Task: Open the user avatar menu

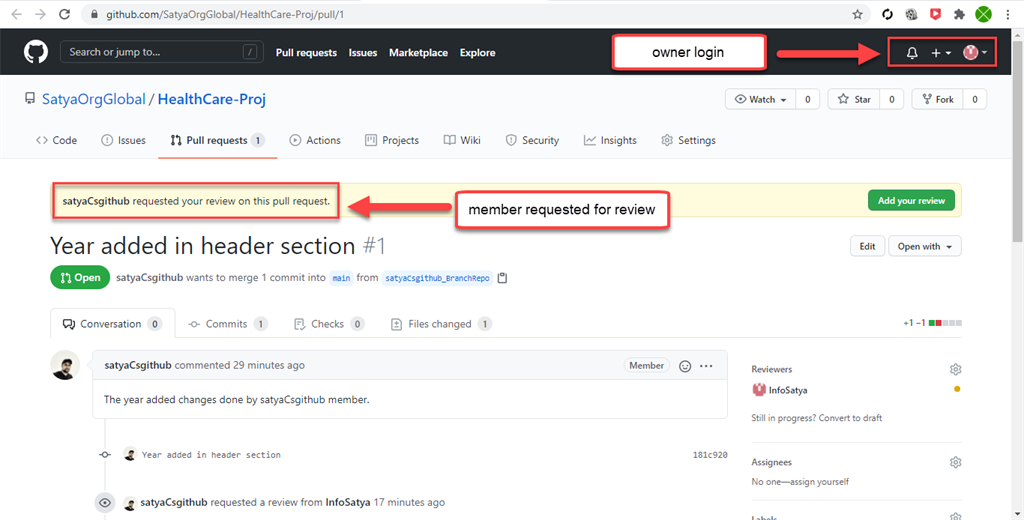Action: pos(975,52)
